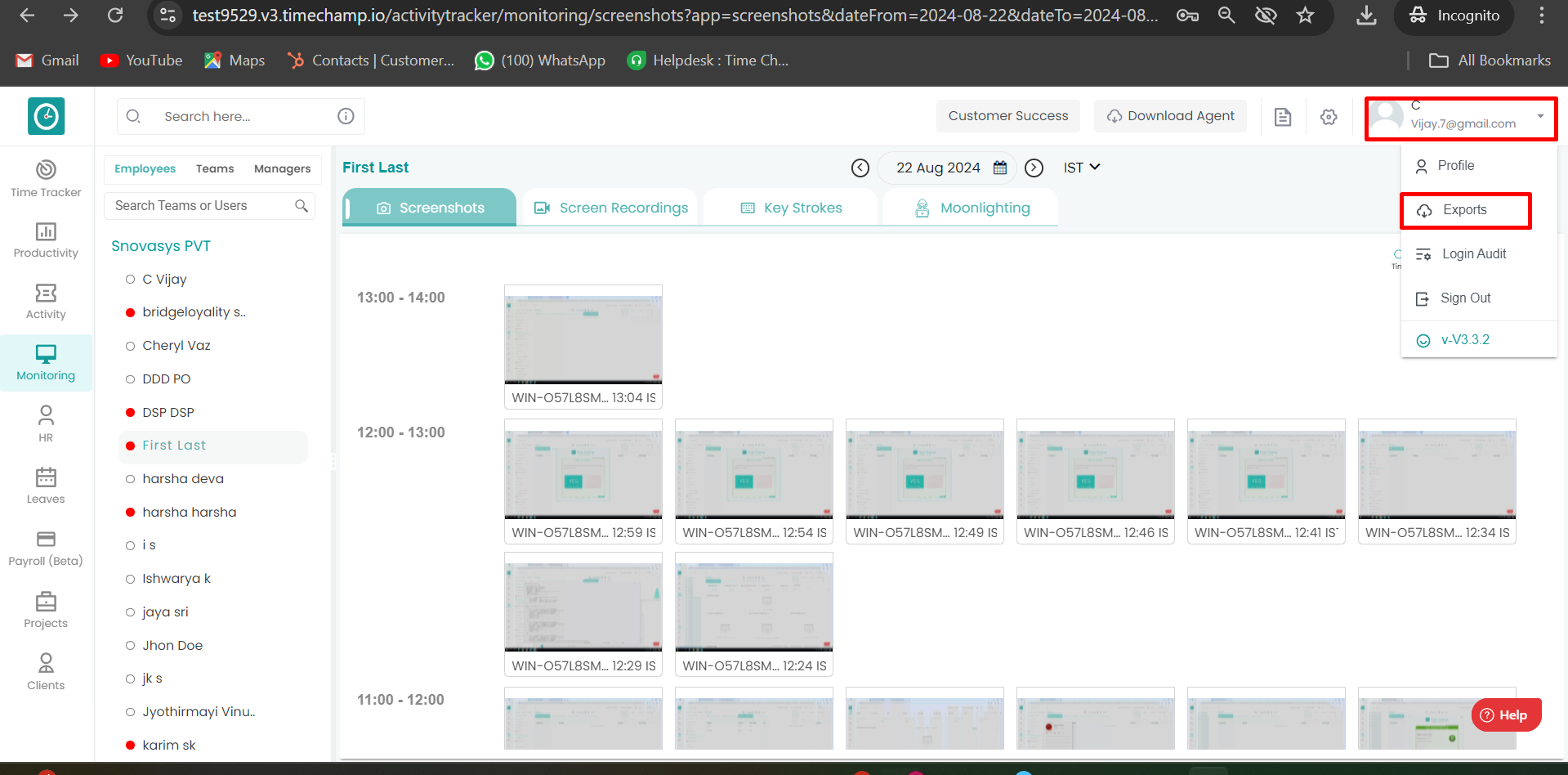1568x775 pixels.
Task: Open the Time Tracker section
Action: click(x=46, y=179)
